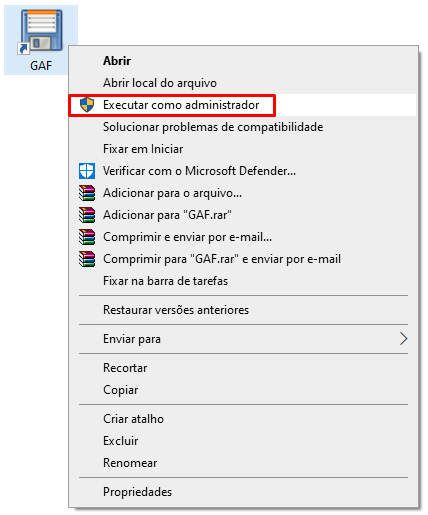Click WinRAR icon beside Comprimir para "GAF.rar"

click(x=87, y=259)
